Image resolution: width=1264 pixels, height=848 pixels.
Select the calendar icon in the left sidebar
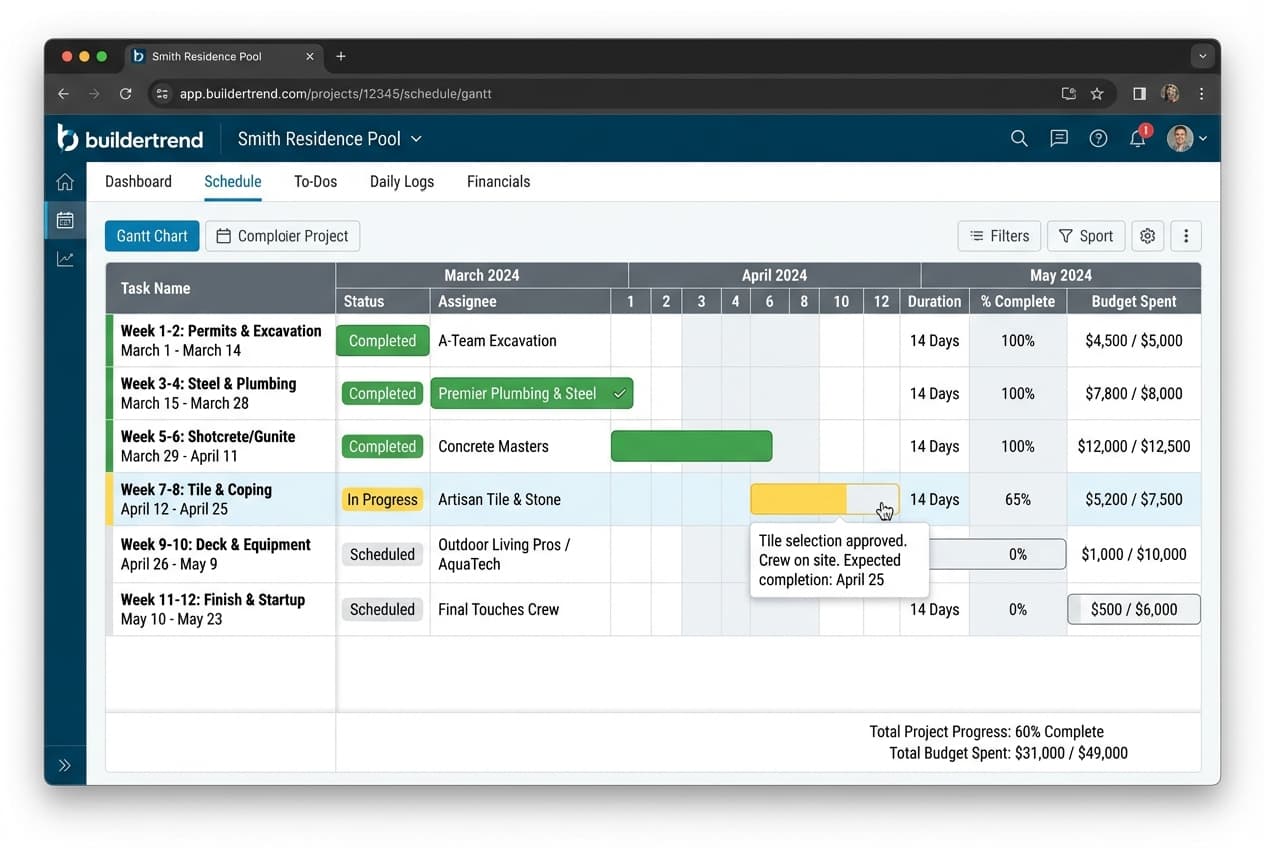pyautogui.click(x=64, y=220)
